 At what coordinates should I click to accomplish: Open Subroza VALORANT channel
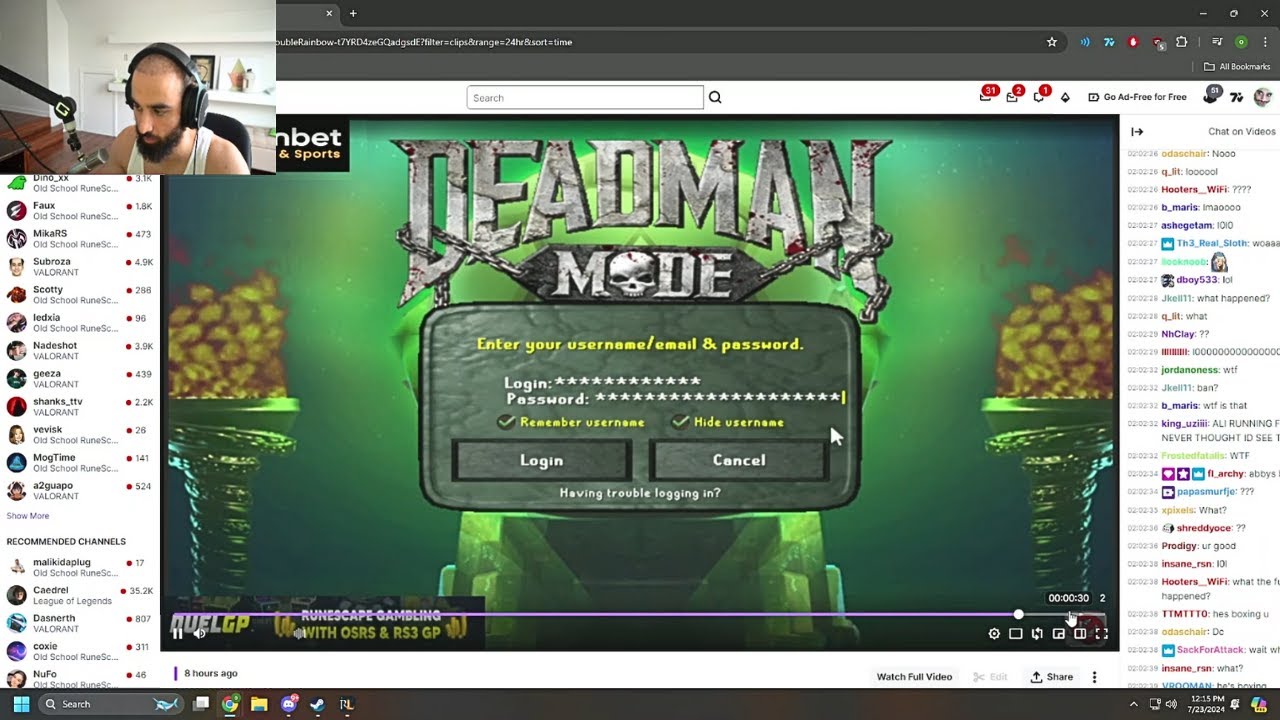(x=80, y=267)
